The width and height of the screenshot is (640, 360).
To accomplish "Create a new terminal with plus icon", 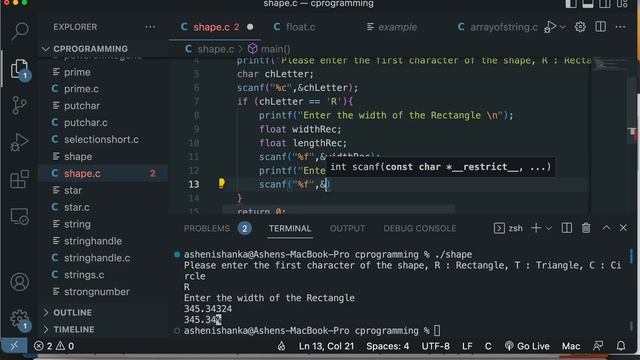I will pyautogui.click(x=536, y=228).
